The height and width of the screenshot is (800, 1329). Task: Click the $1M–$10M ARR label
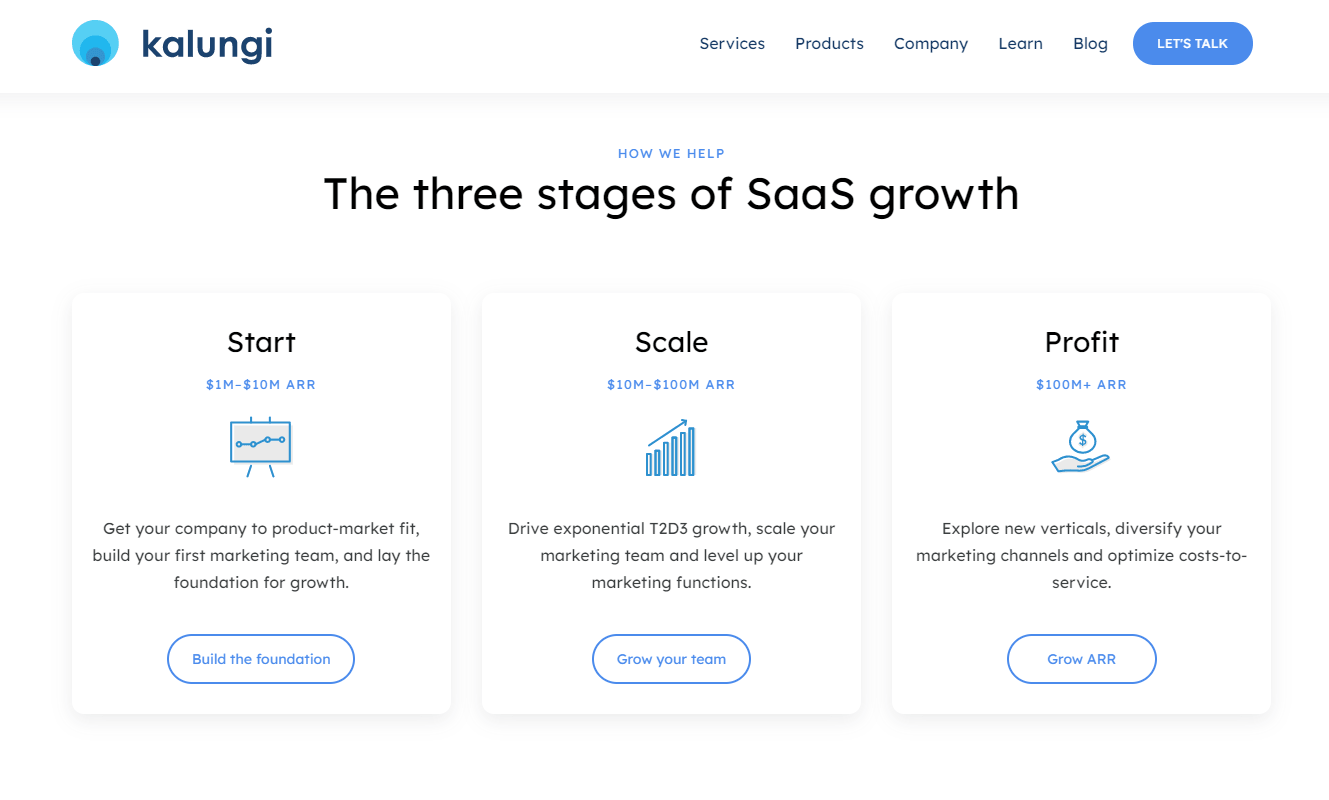[261, 385]
